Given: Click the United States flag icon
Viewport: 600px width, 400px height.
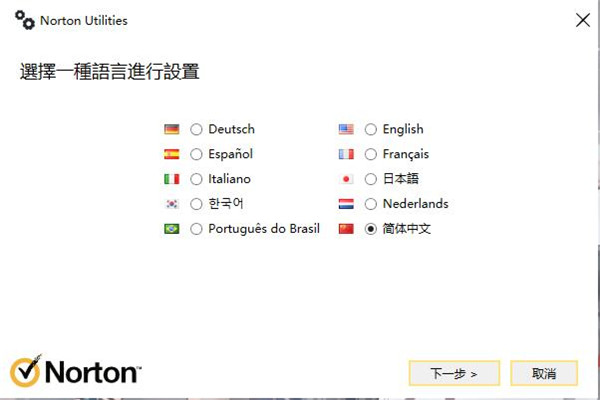Looking at the screenshot, I should tap(346, 129).
